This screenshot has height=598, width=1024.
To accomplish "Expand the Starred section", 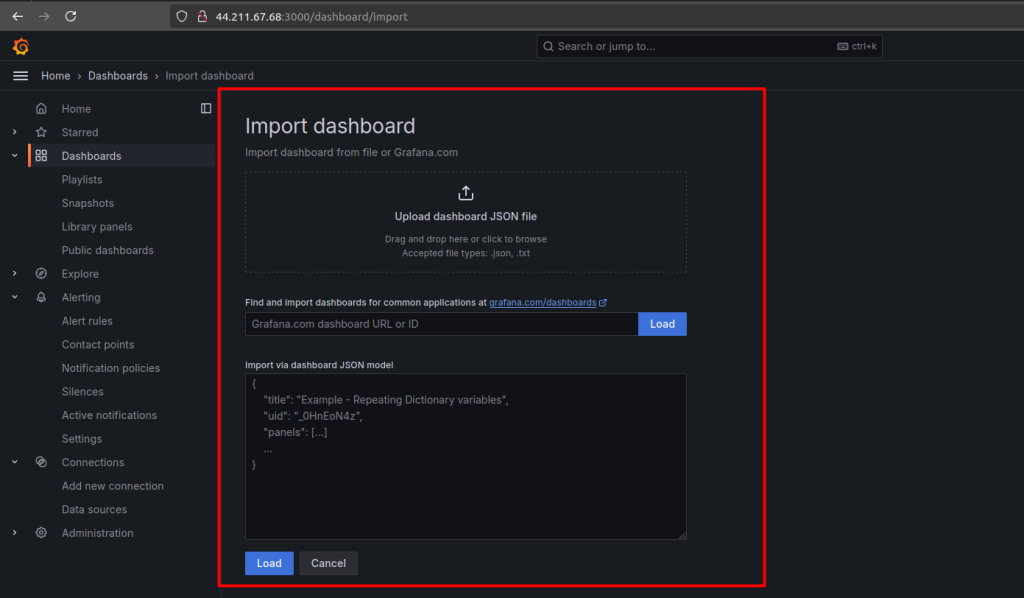I will pyautogui.click(x=13, y=132).
